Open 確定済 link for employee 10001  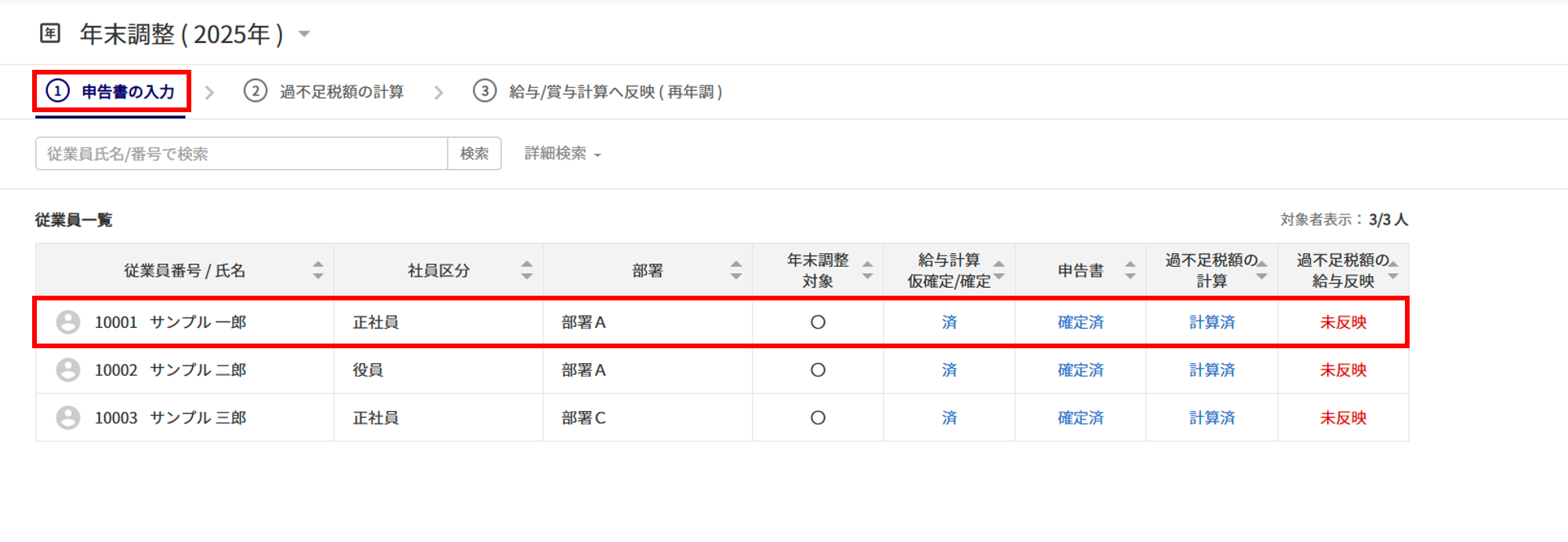(1080, 322)
